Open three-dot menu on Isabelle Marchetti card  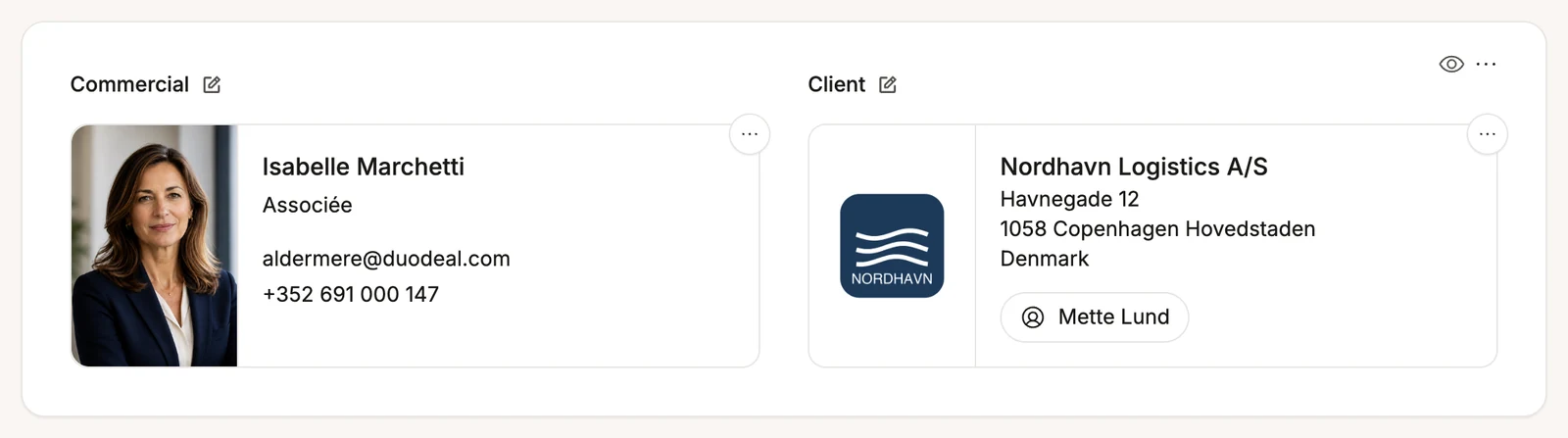[x=750, y=134]
